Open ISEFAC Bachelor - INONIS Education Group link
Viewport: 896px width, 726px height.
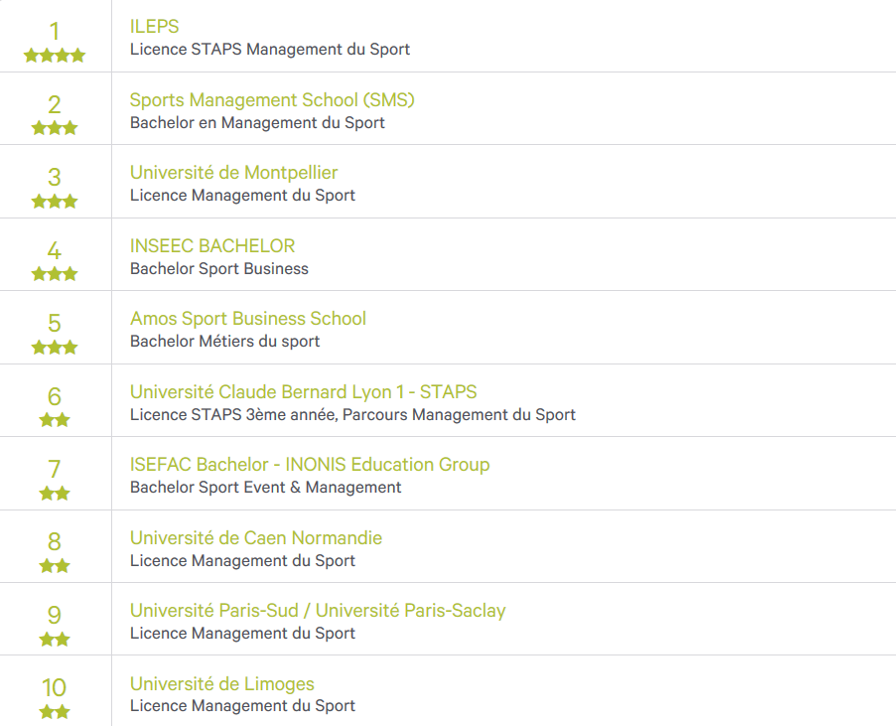point(310,464)
